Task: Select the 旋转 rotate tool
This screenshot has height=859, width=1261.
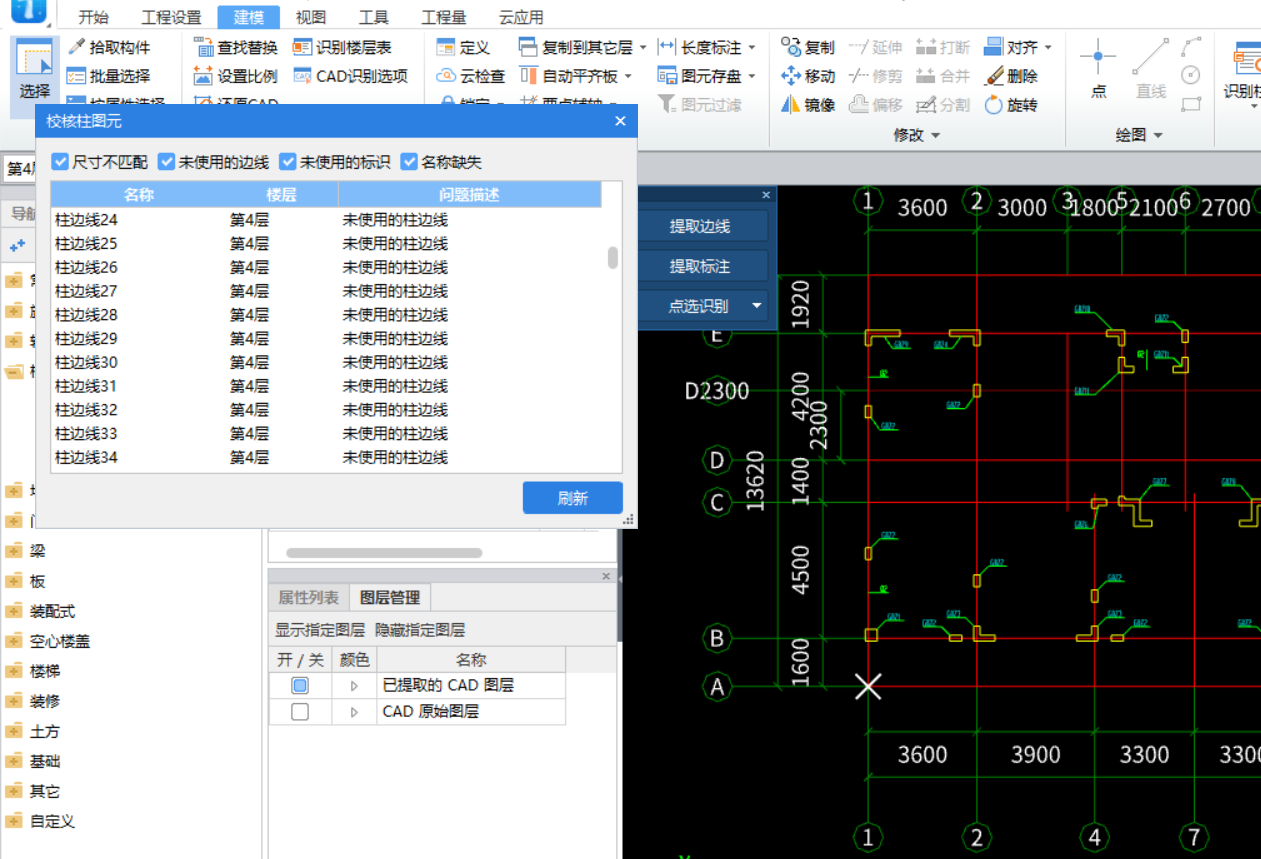Action: 1011,104
